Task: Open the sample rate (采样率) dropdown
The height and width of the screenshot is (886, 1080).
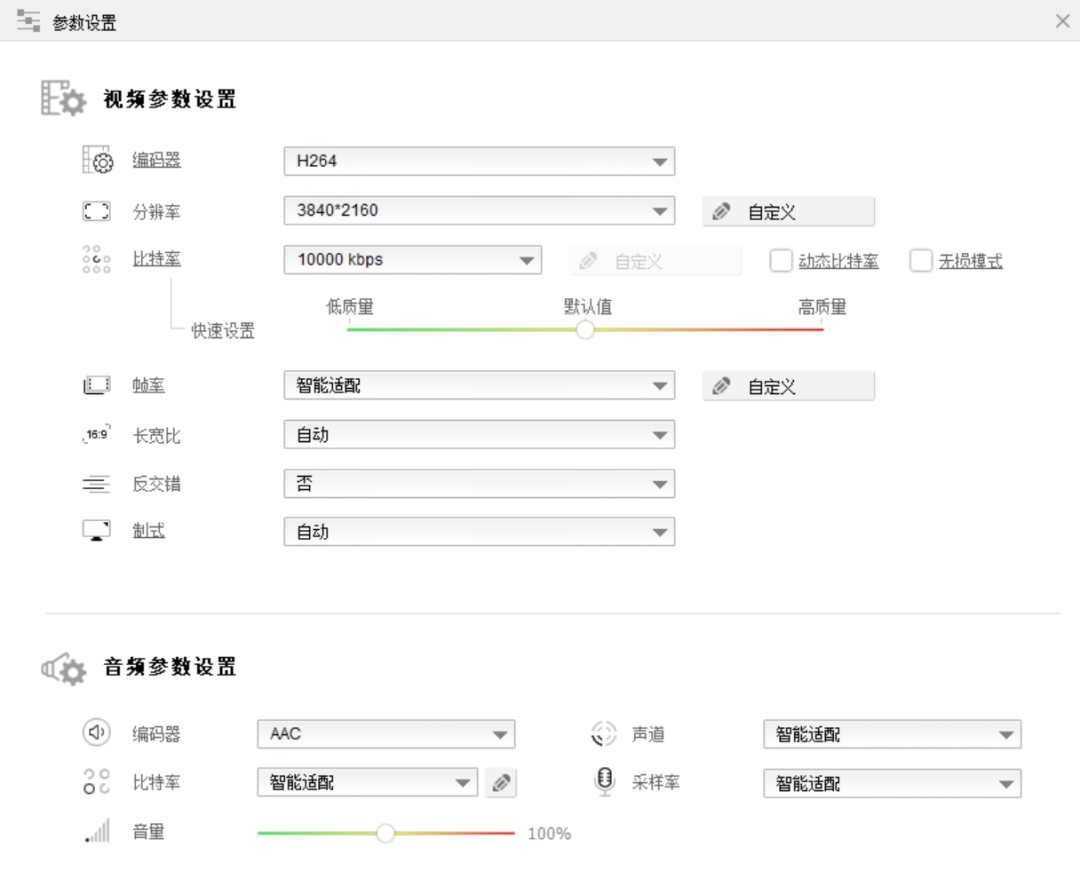Action: (892, 783)
